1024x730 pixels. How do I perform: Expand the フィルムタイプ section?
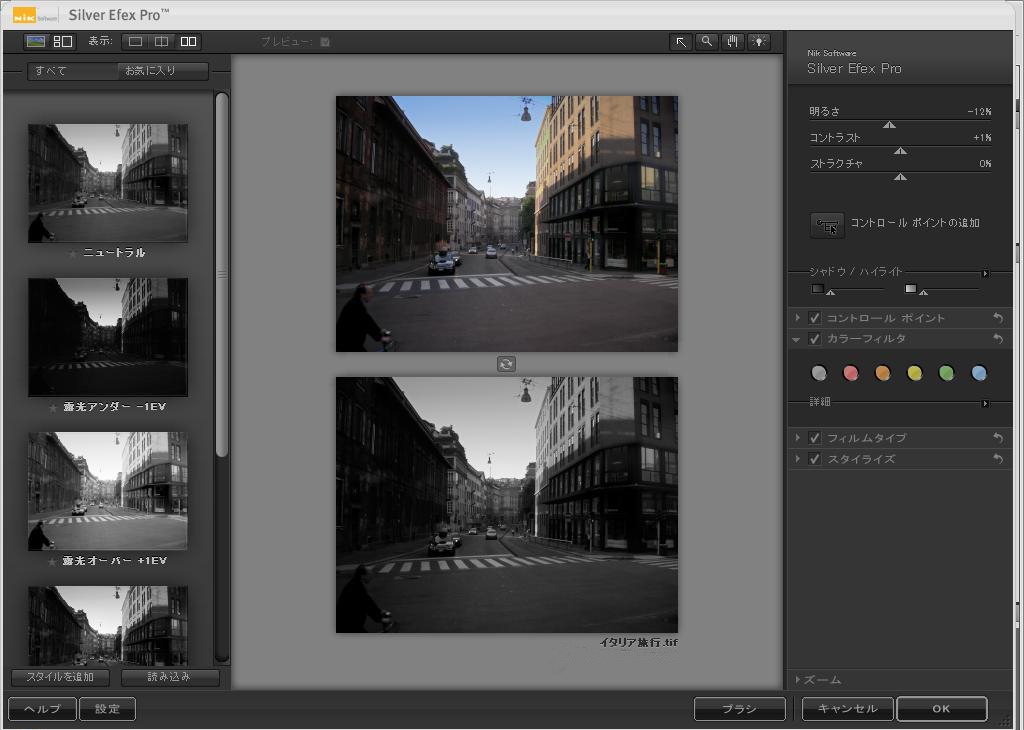[797, 438]
